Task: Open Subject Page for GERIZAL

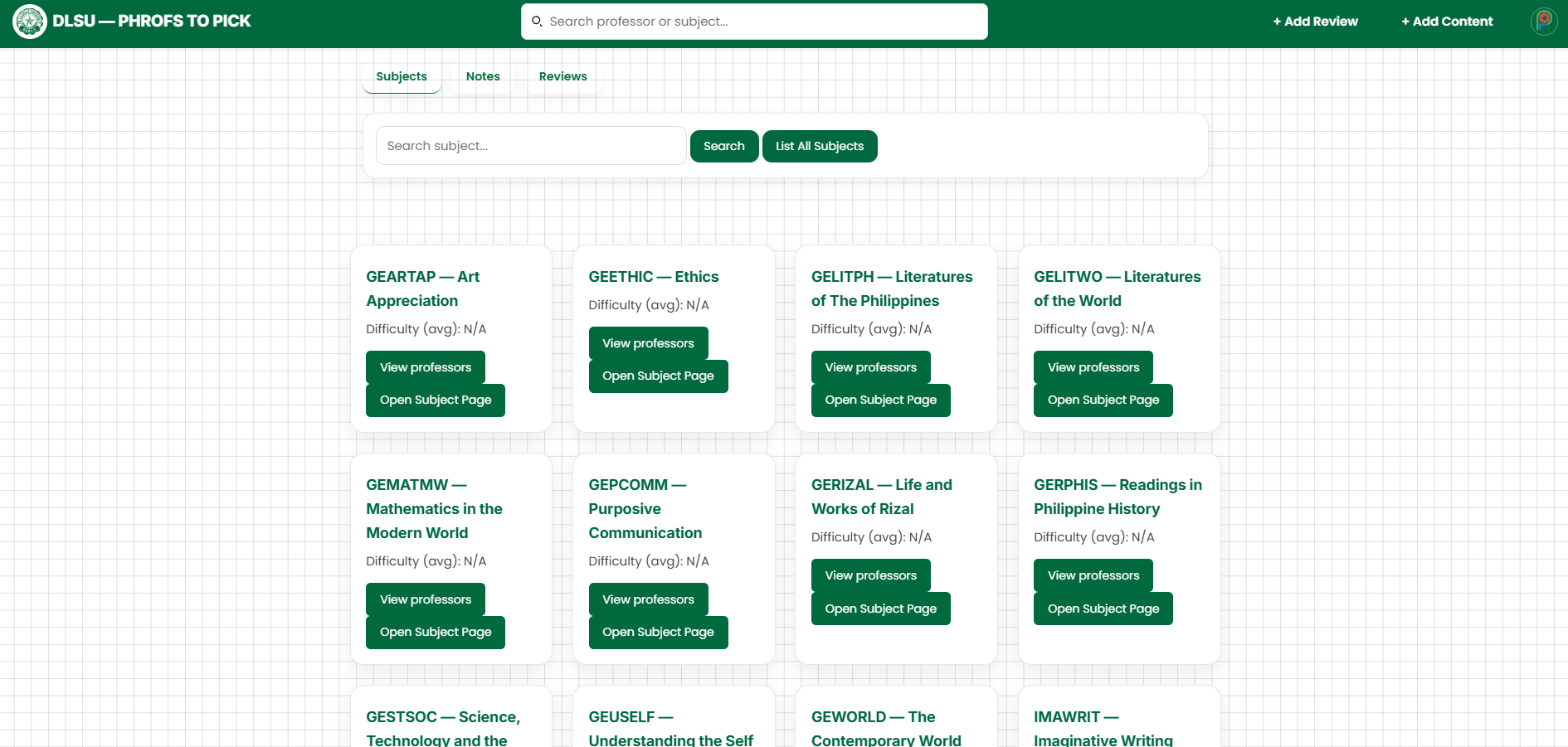Action: click(x=880, y=608)
